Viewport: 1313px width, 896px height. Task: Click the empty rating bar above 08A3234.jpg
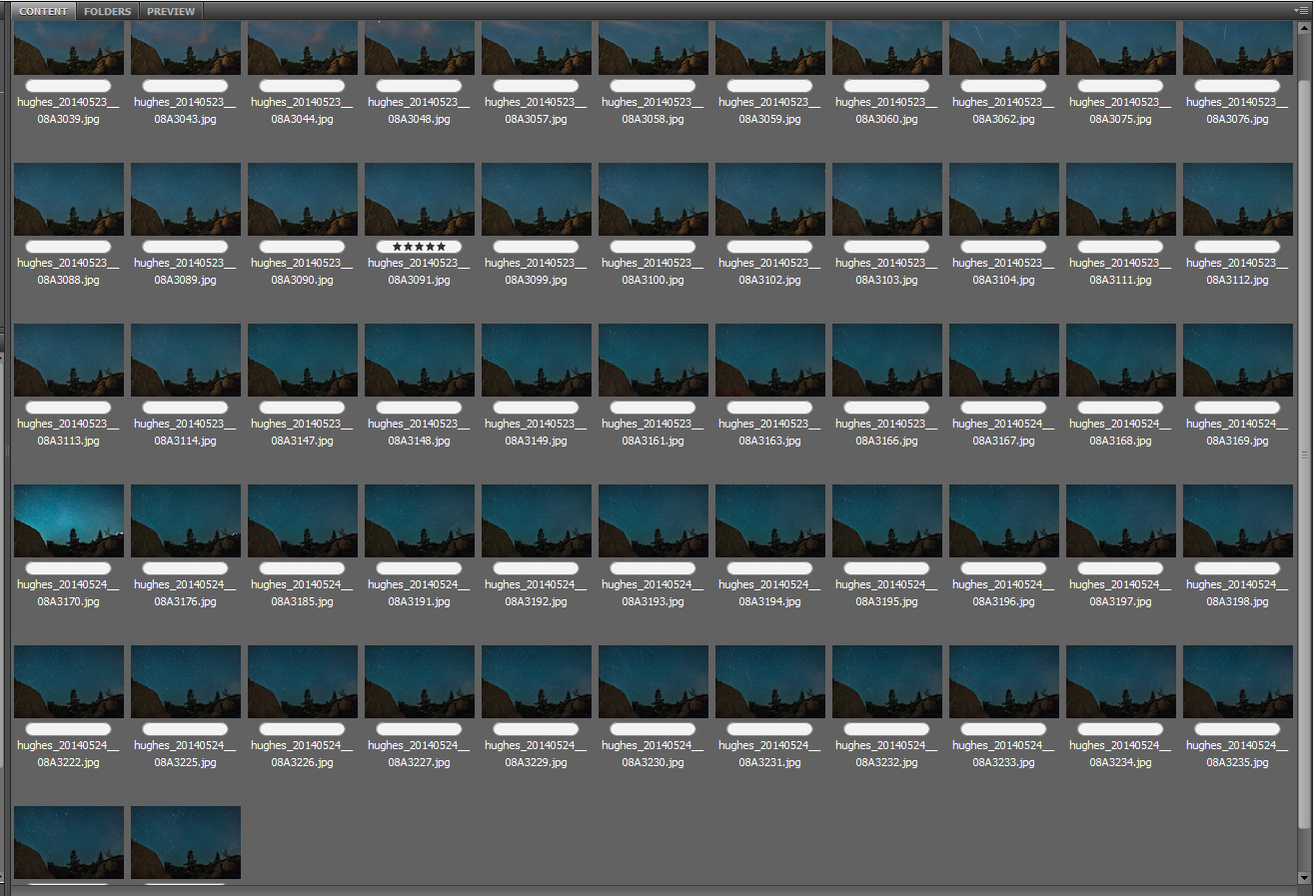point(1121,729)
